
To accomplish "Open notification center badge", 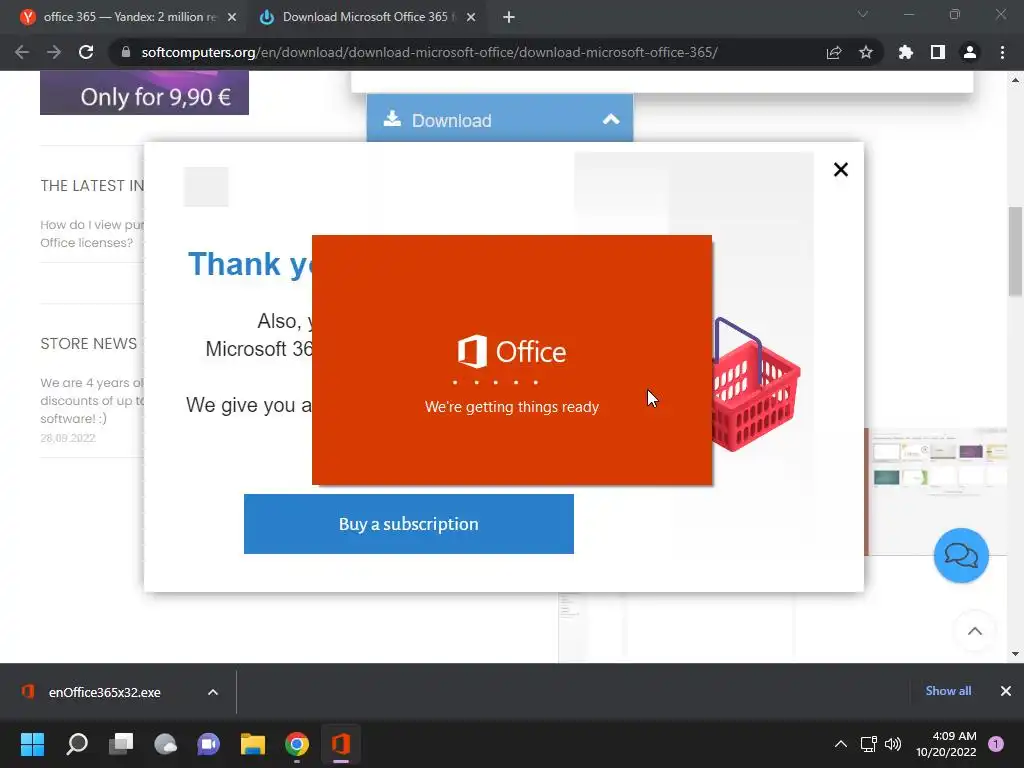I will pyautogui.click(x=996, y=744).
